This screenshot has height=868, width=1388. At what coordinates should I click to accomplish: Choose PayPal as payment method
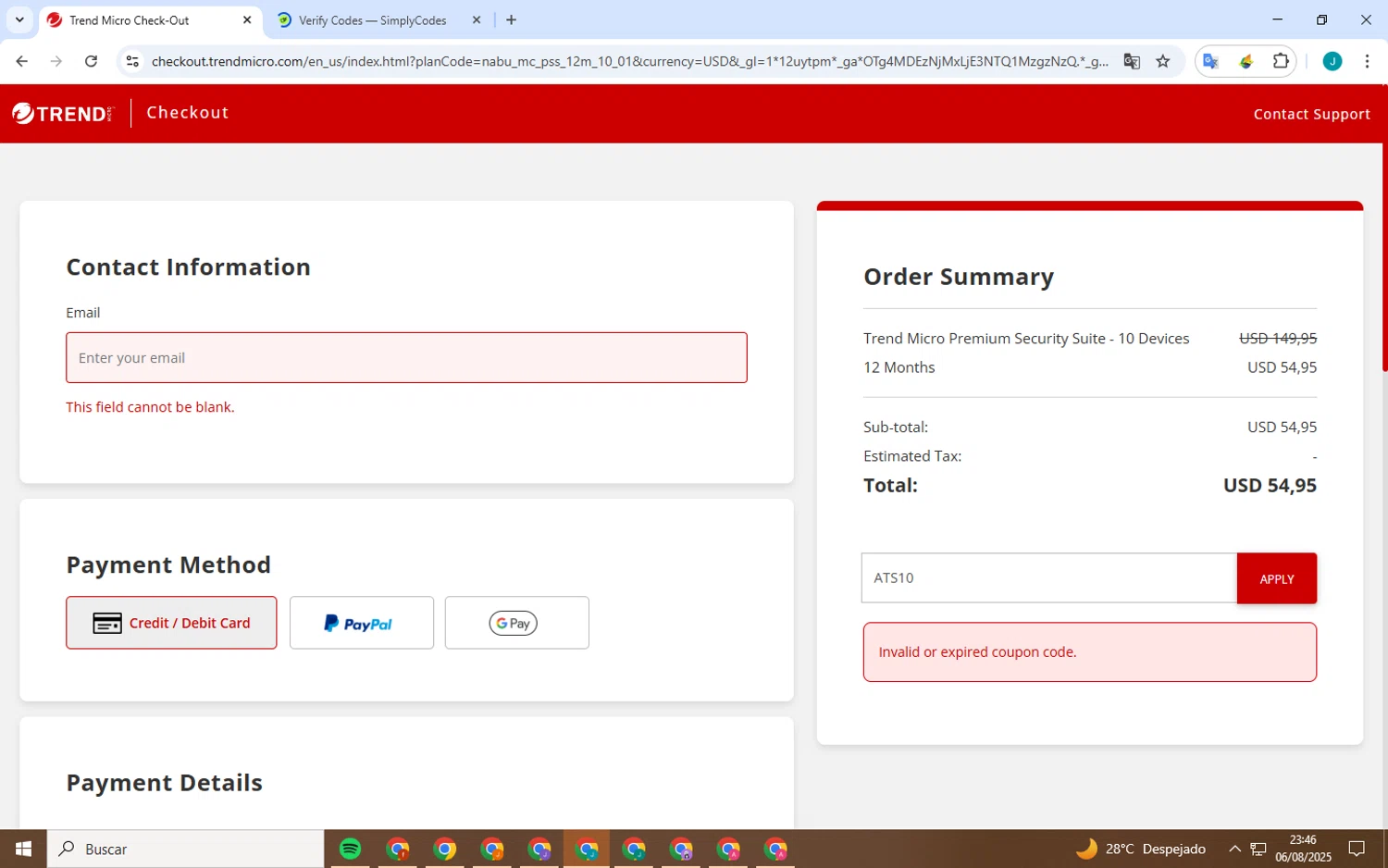tap(362, 623)
